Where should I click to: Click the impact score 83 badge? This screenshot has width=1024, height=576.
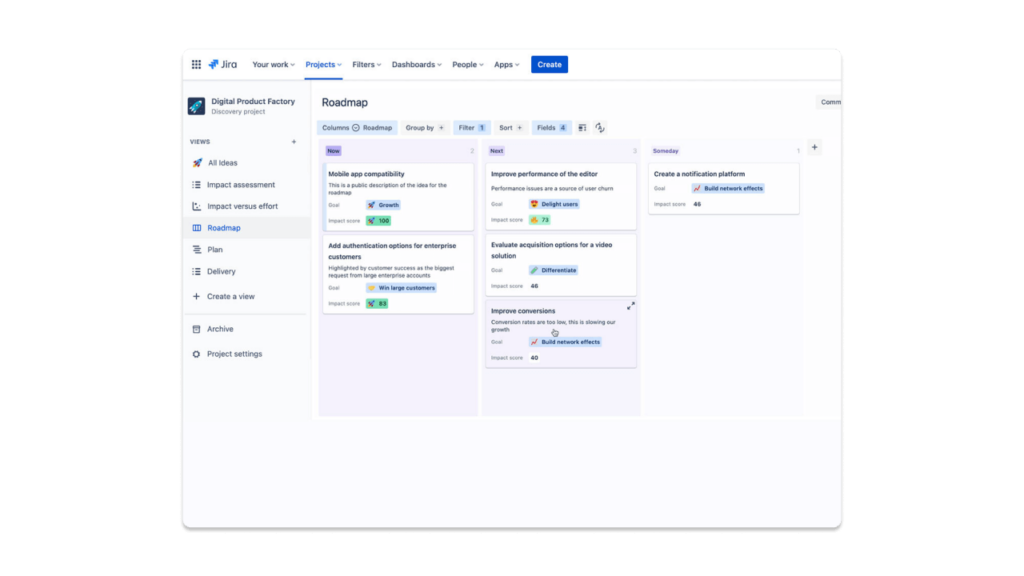pyautogui.click(x=377, y=304)
